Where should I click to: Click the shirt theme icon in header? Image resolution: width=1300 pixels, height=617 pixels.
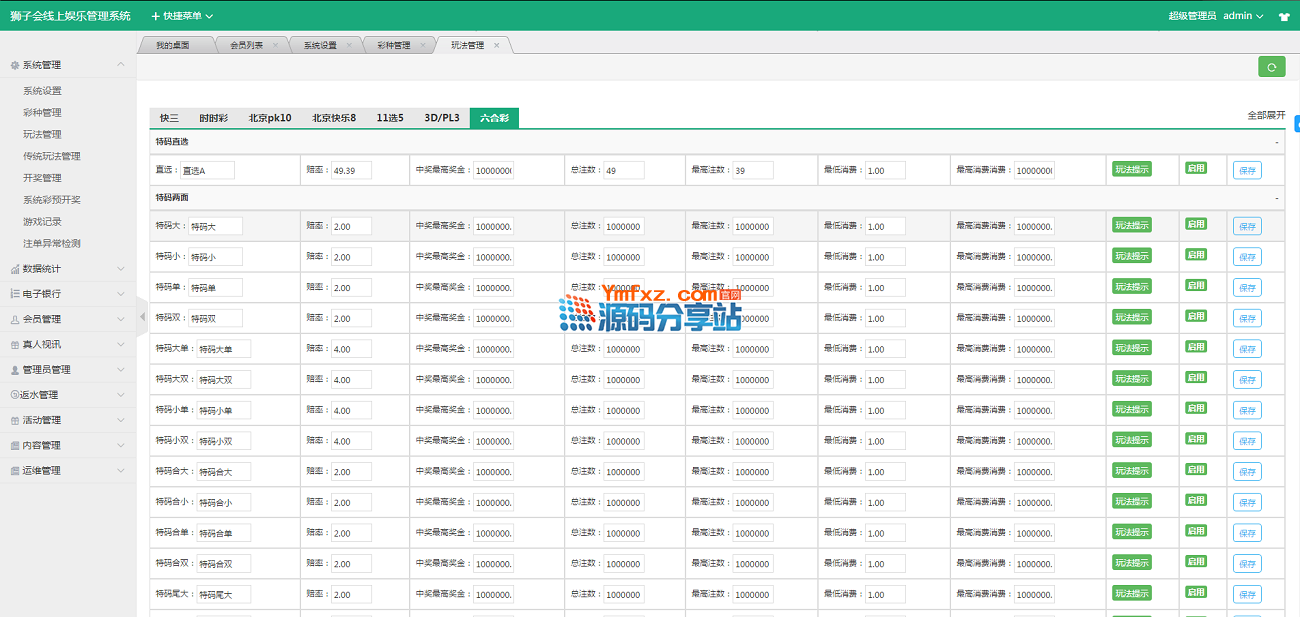[x=1284, y=17]
